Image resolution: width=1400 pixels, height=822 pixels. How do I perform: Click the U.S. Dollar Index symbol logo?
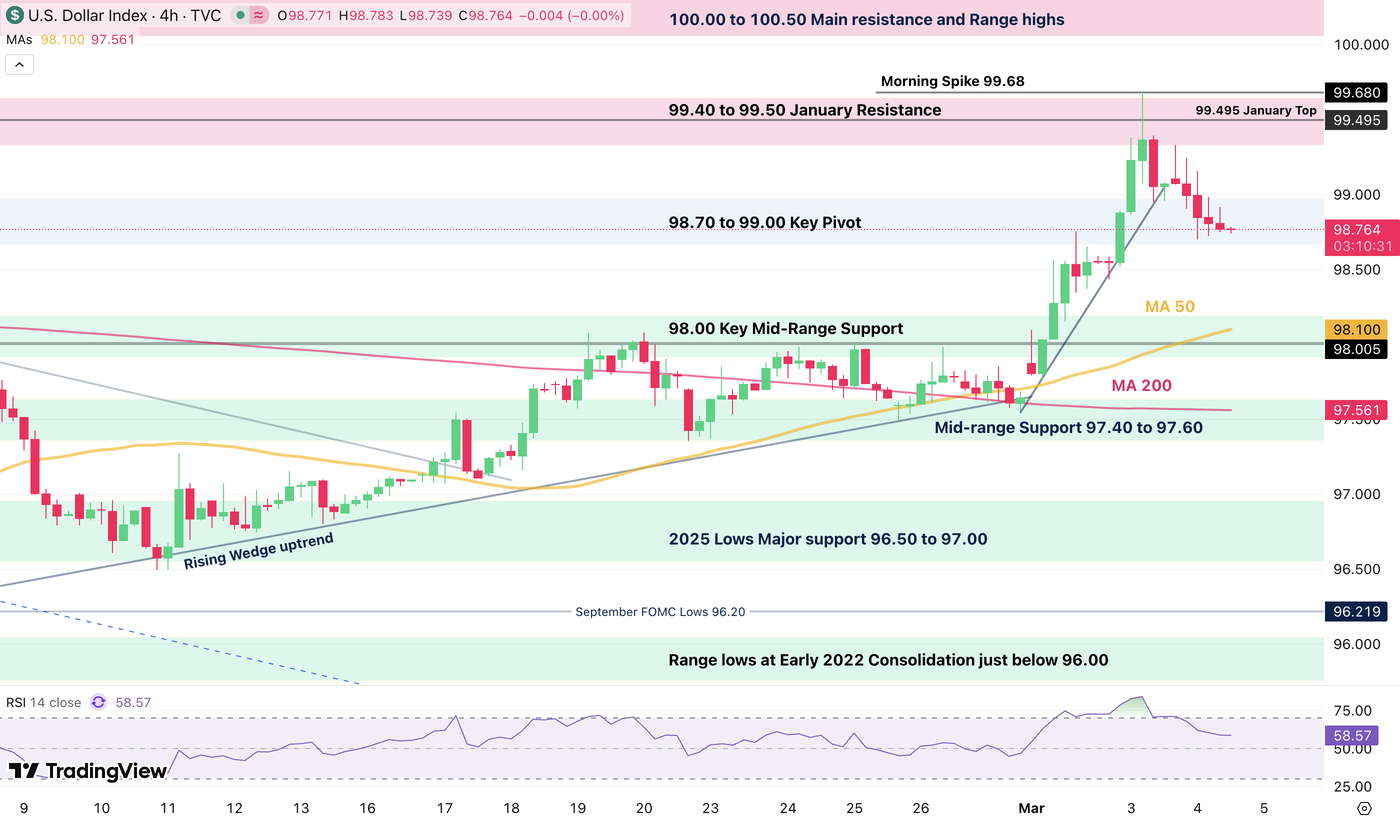[x=14, y=16]
